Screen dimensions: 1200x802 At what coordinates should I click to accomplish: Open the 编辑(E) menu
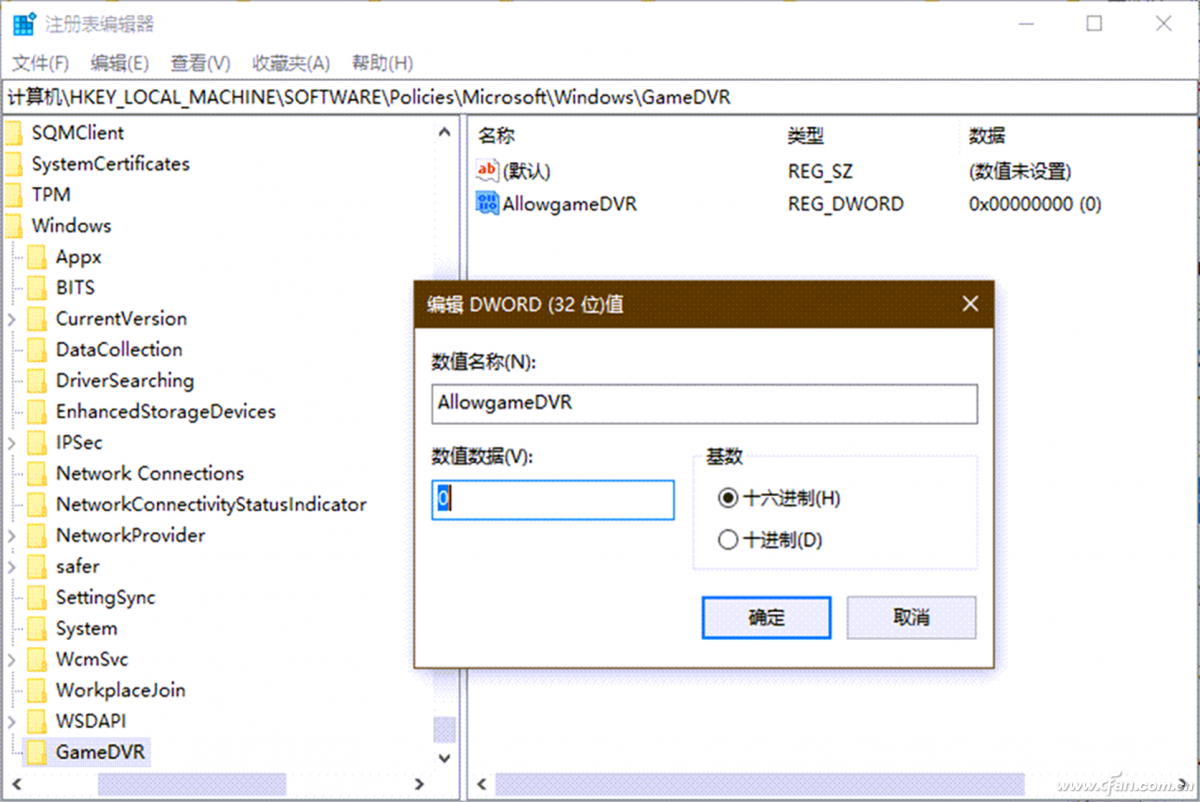pyautogui.click(x=119, y=63)
